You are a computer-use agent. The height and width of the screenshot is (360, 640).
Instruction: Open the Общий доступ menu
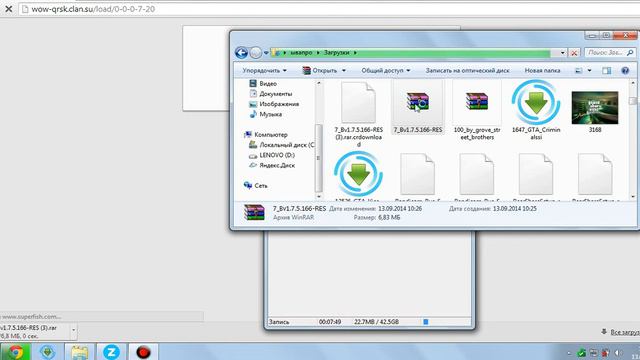pos(386,71)
